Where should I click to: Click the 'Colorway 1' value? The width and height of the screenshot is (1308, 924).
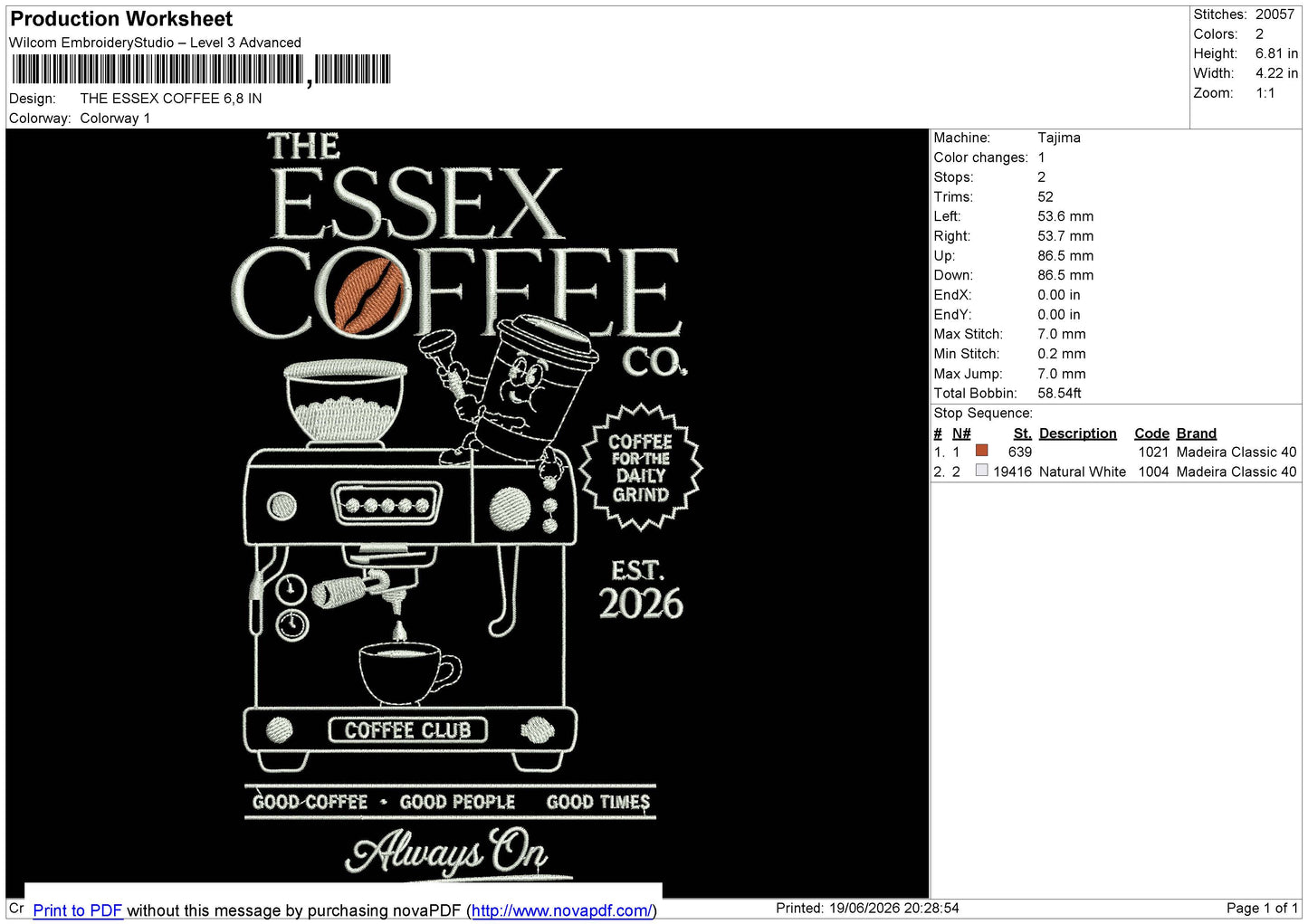click(x=115, y=119)
